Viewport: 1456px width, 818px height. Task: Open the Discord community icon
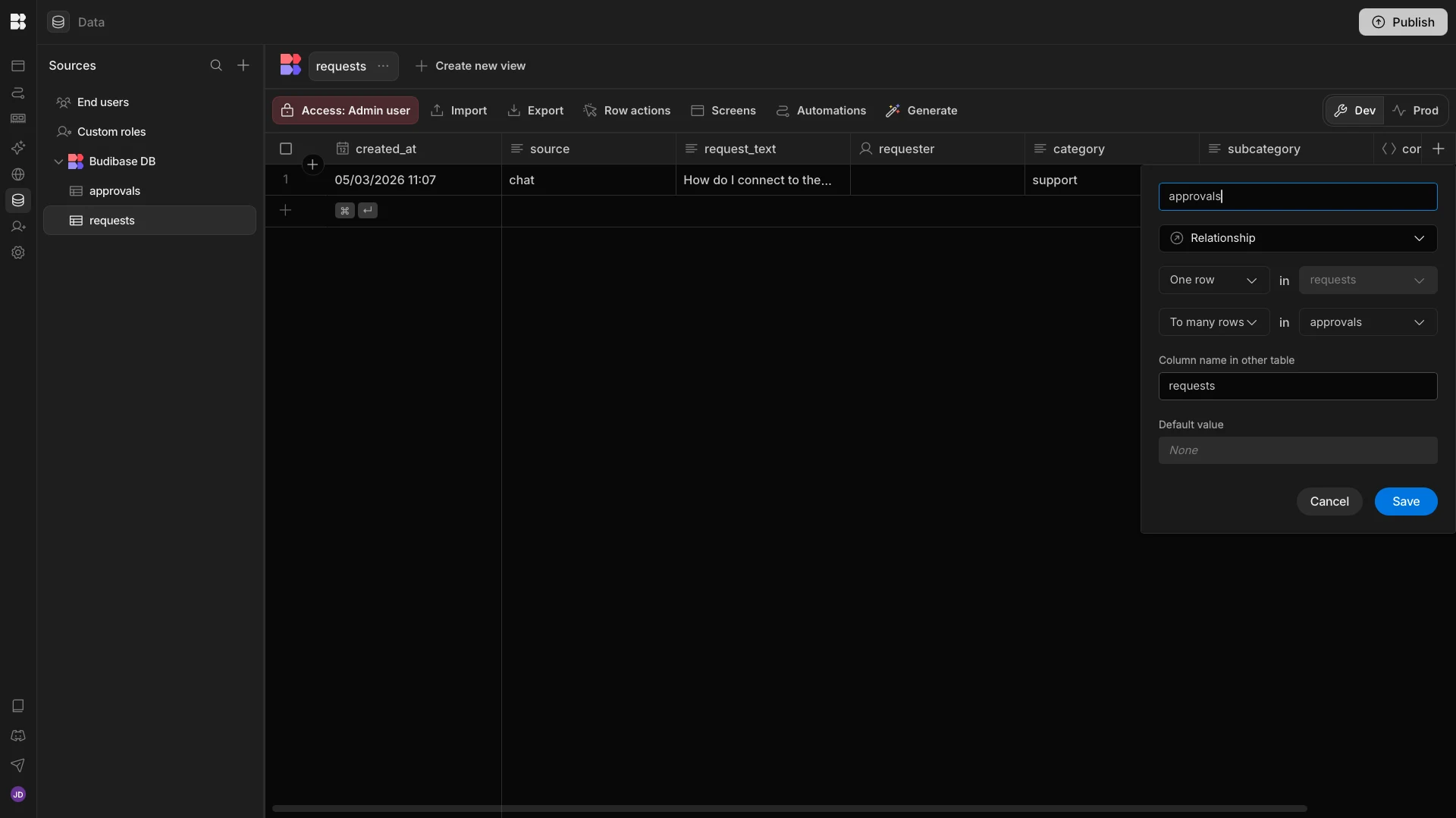coord(18,735)
